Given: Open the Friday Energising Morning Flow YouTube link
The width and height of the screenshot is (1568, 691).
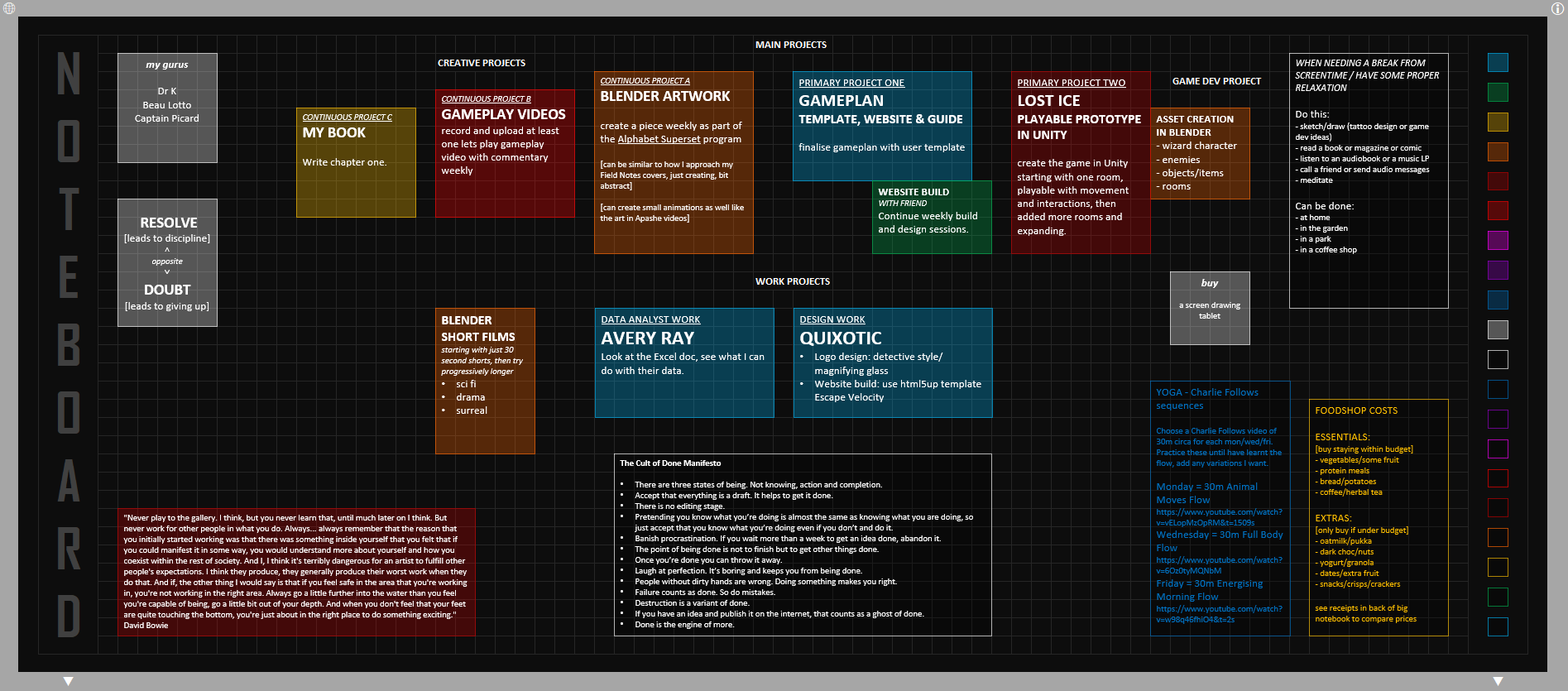Looking at the screenshot, I should pyautogui.click(x=1218, y=614).
